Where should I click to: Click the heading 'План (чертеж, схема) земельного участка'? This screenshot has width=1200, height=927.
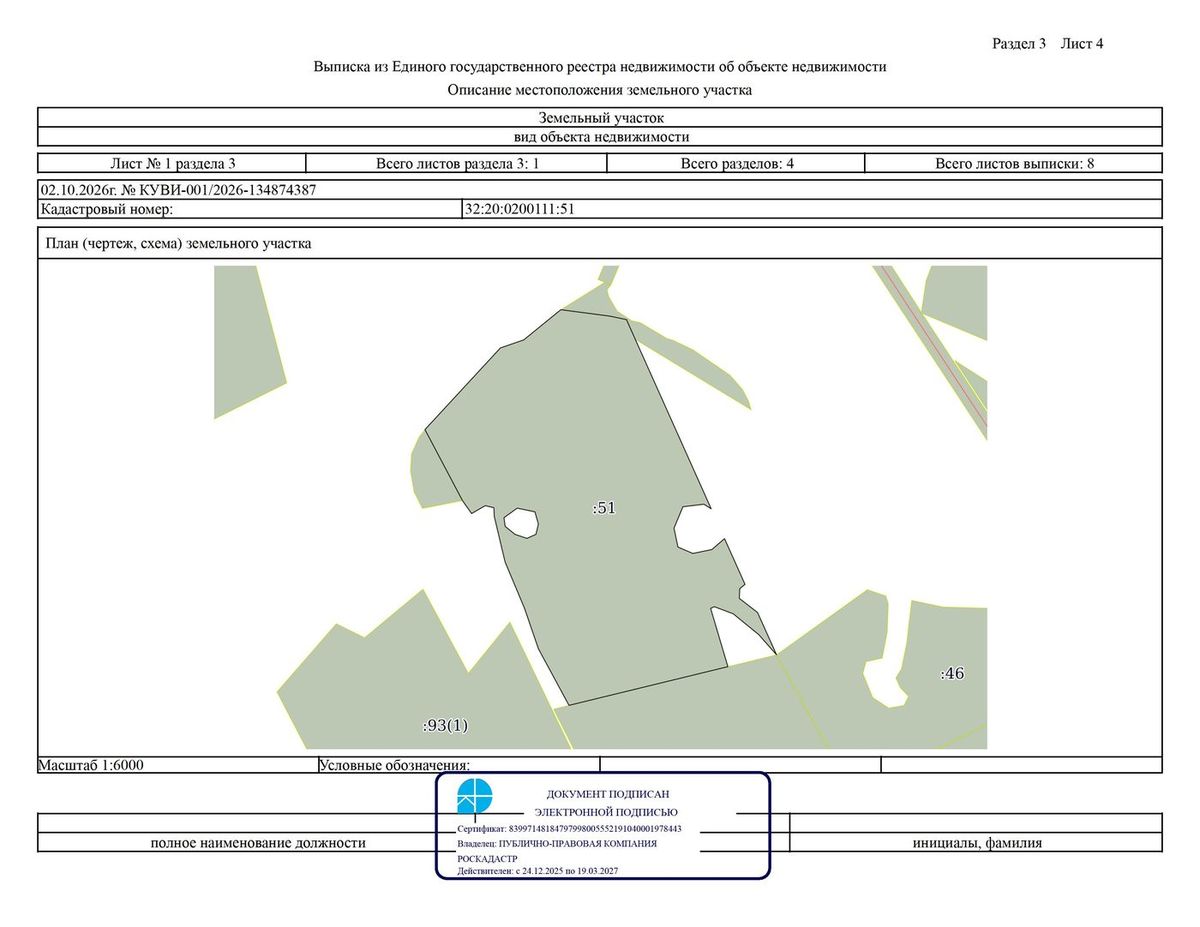click(178, 243)
